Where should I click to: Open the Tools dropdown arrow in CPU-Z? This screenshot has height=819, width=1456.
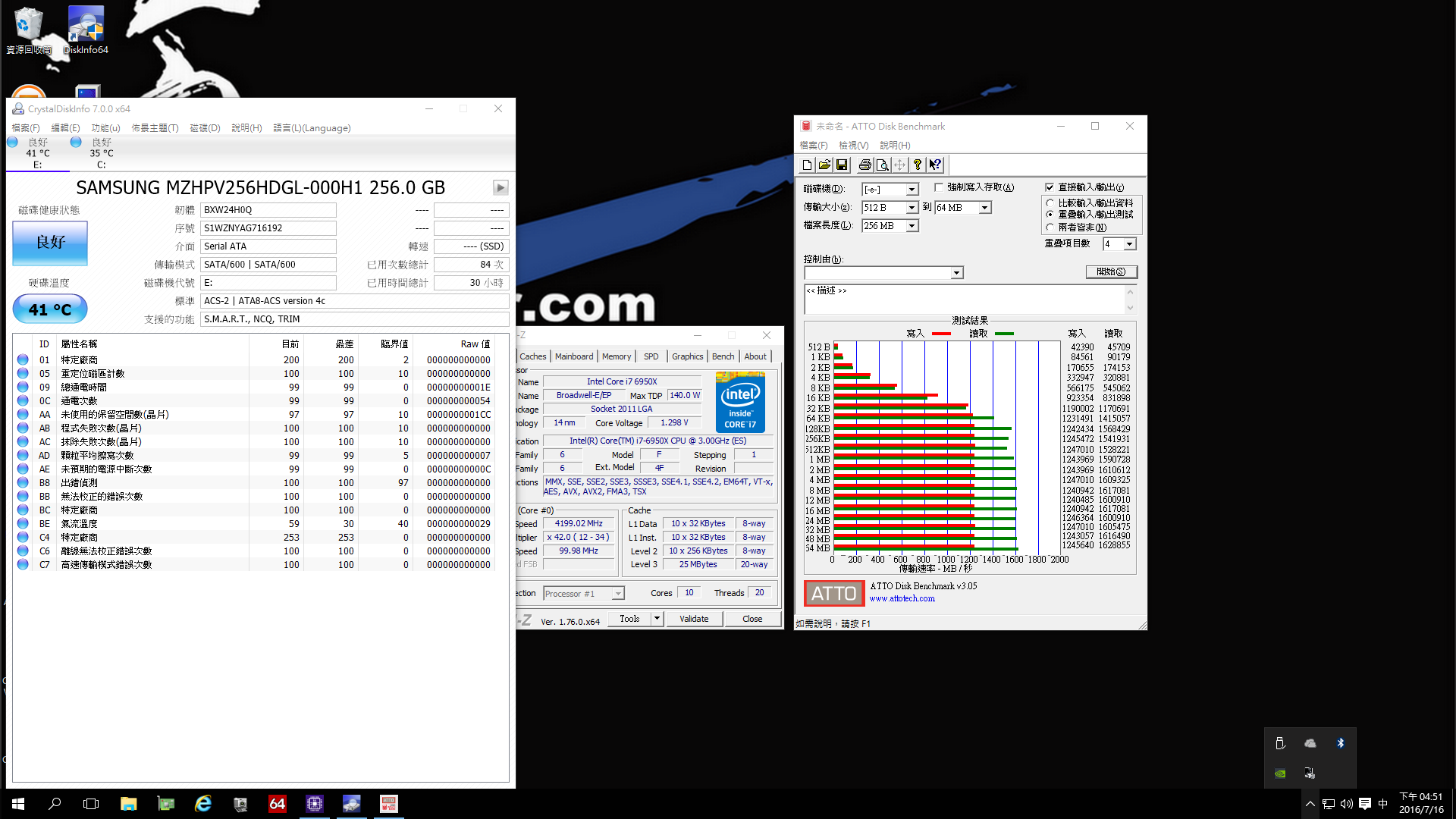pyautogui.click(x=657, y=619)
